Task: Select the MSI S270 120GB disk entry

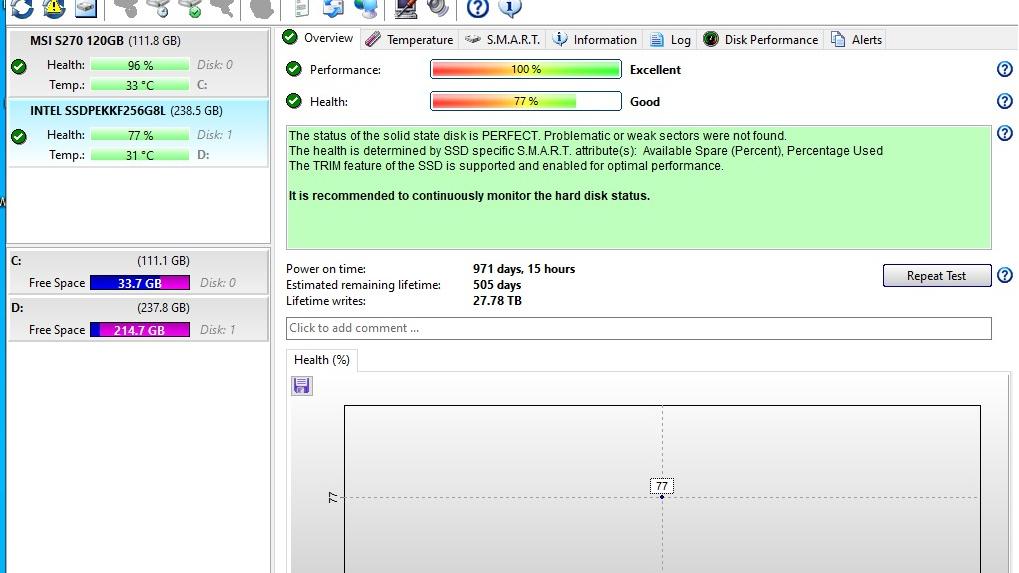Action: 138,63
